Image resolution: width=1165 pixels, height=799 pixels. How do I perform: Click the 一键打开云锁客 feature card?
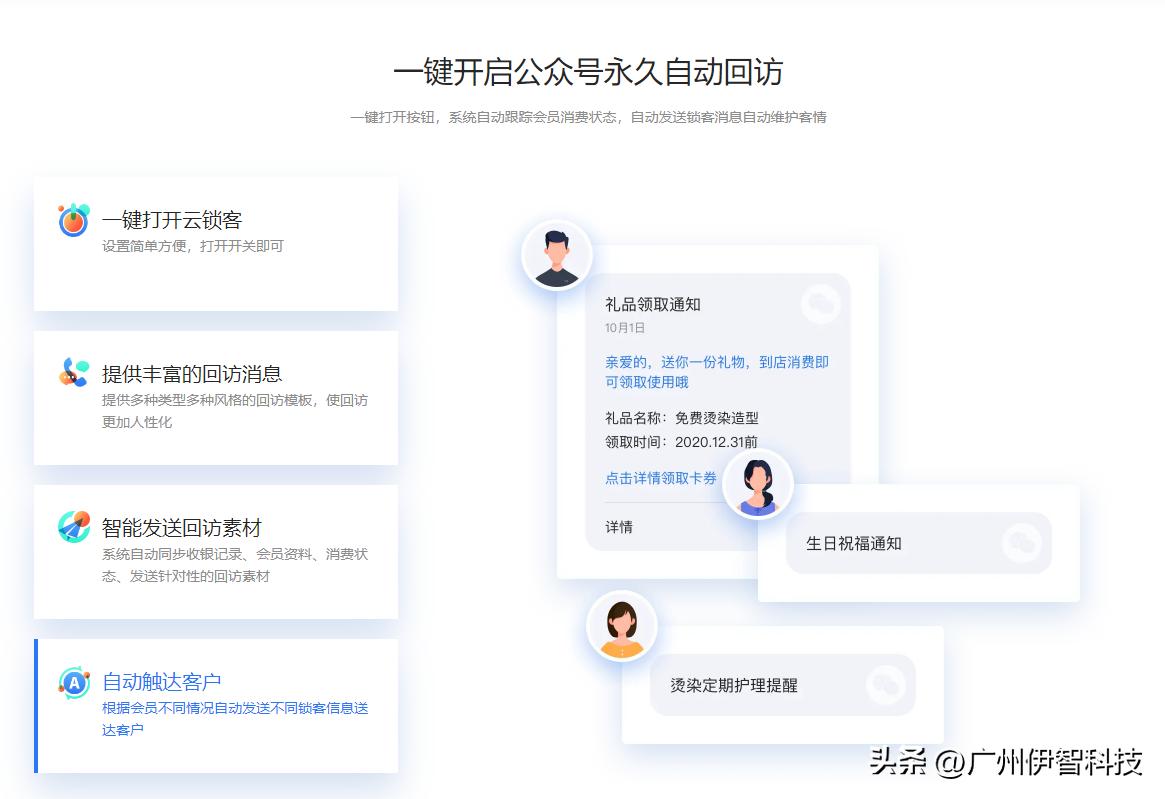[216, 242]
